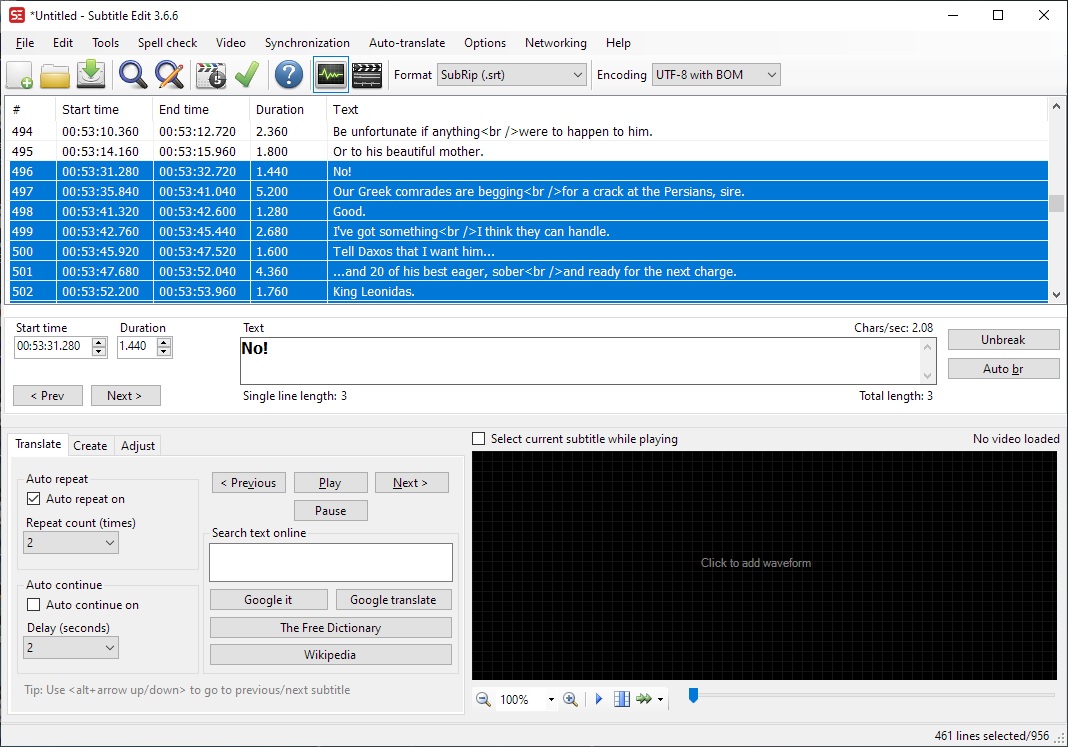The width and height of the screenshot is (1068, 747).
Task: Toggle the waveform display toolbar icon
Action: (x=331, y=75)
